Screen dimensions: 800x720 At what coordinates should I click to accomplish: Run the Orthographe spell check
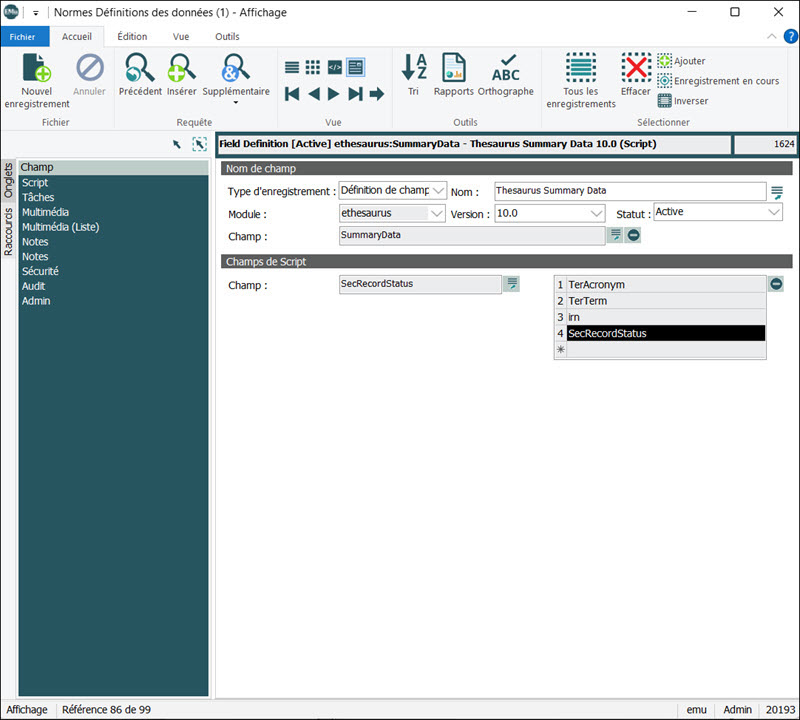tap(506, 75)
